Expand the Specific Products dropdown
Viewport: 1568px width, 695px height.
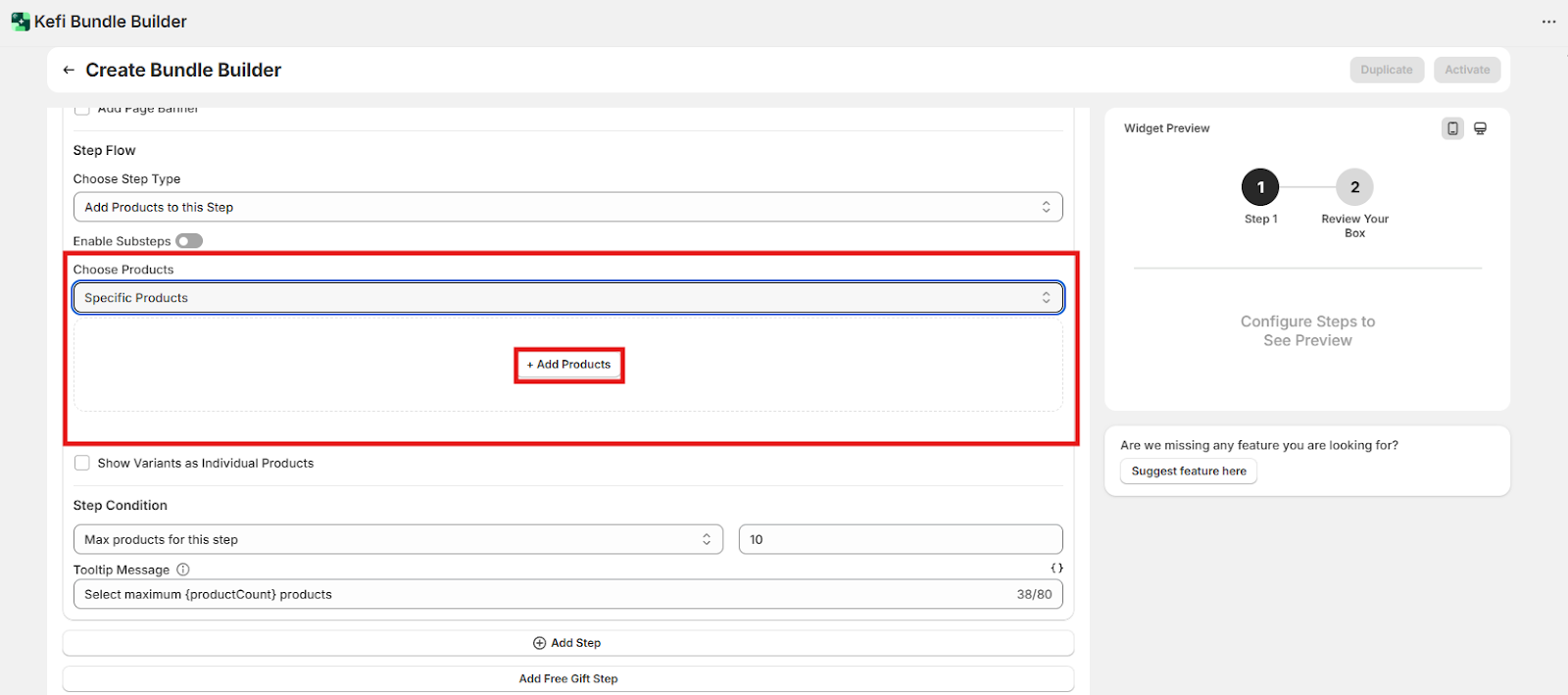[567, 298]
